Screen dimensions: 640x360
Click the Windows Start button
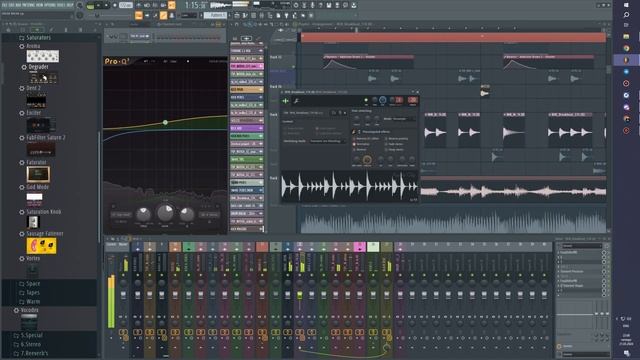pyautogui.click(x=627, y=4)
